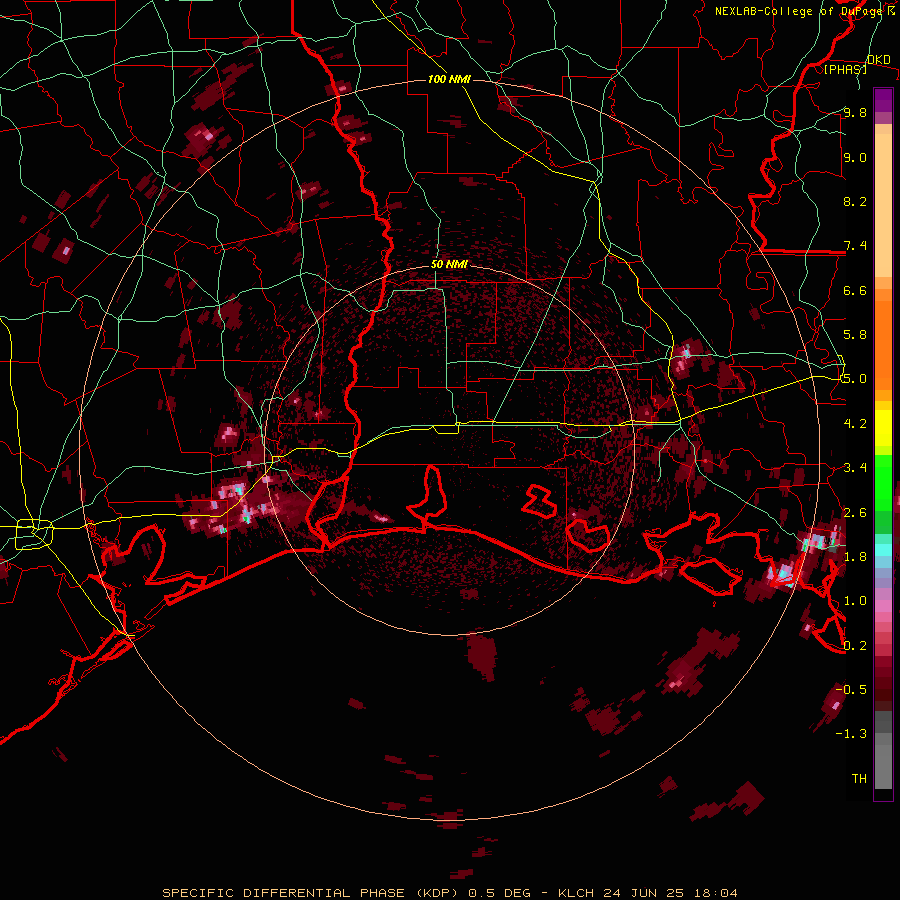
Task: Click the "0.5 DEG" elevation text in caption
Action: coord(501,893)
